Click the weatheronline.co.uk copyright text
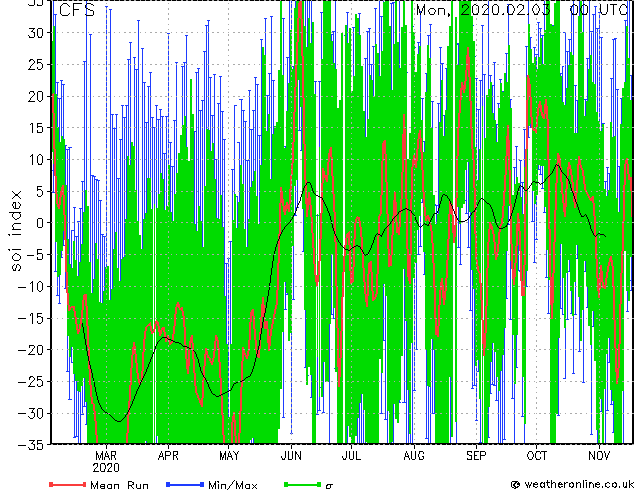The width and height of the screenshot is (634, 490). 572,484
